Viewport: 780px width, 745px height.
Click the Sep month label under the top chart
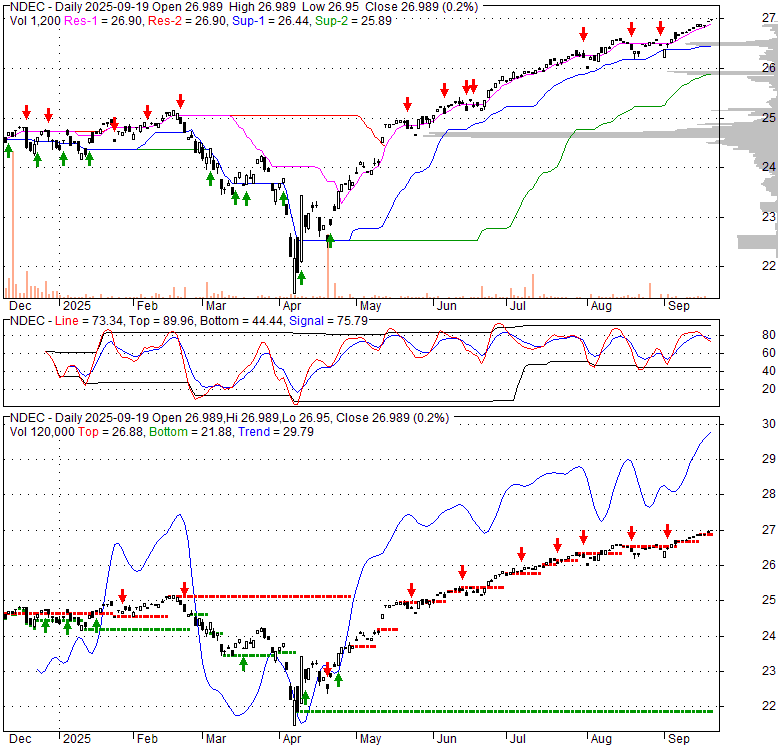tap(680, 305)
